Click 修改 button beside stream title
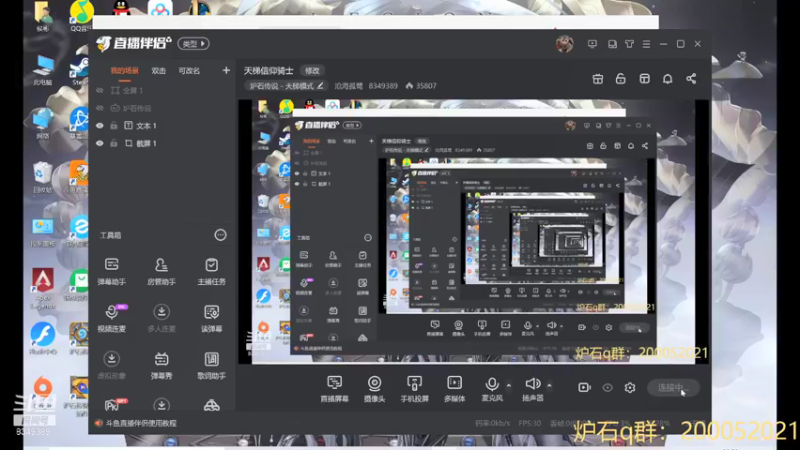Screen dimensions: 800x450 tap(312, 70)
